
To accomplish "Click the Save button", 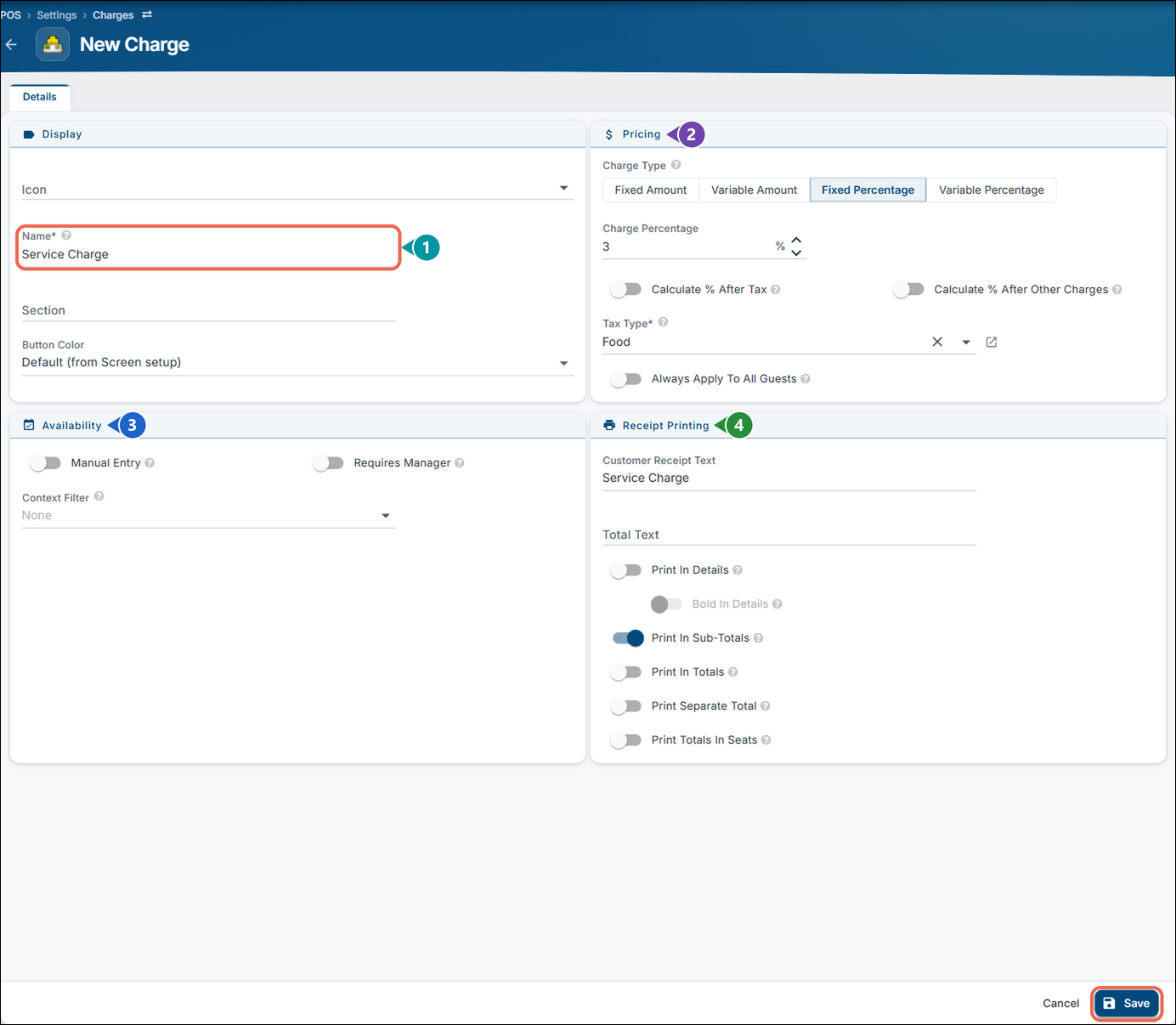I will coord(1127,1004).
